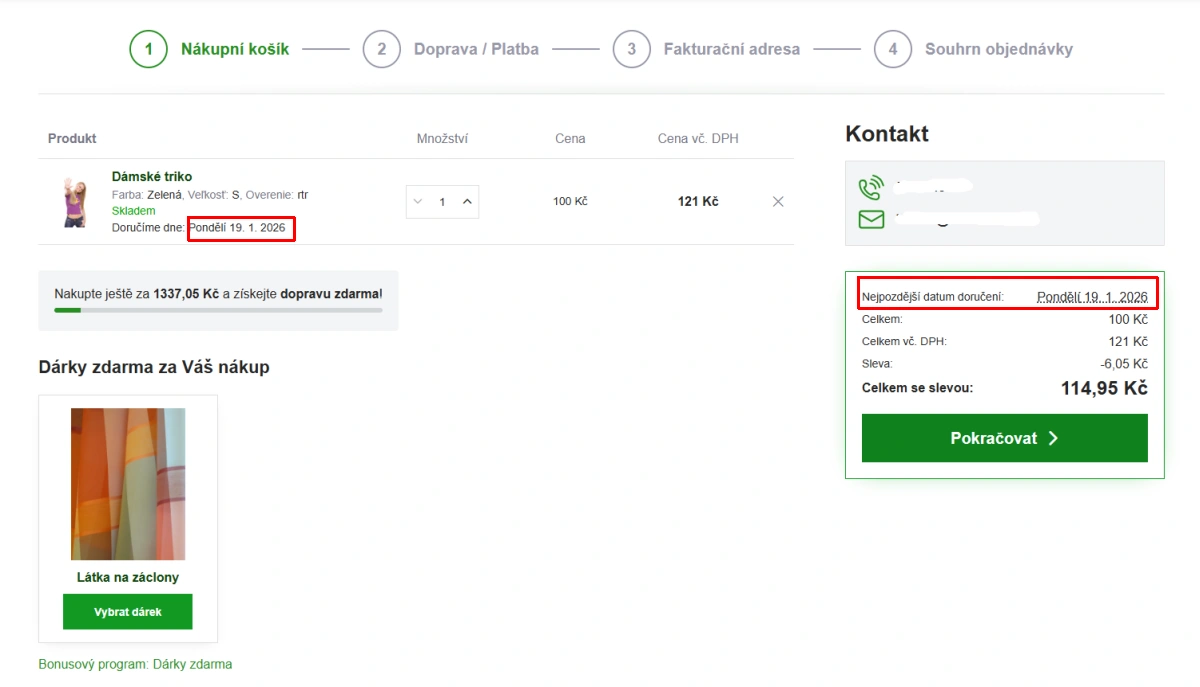Click the phone contact icon
This screenshot has height=687, width=1200.
tap(871, 187)
